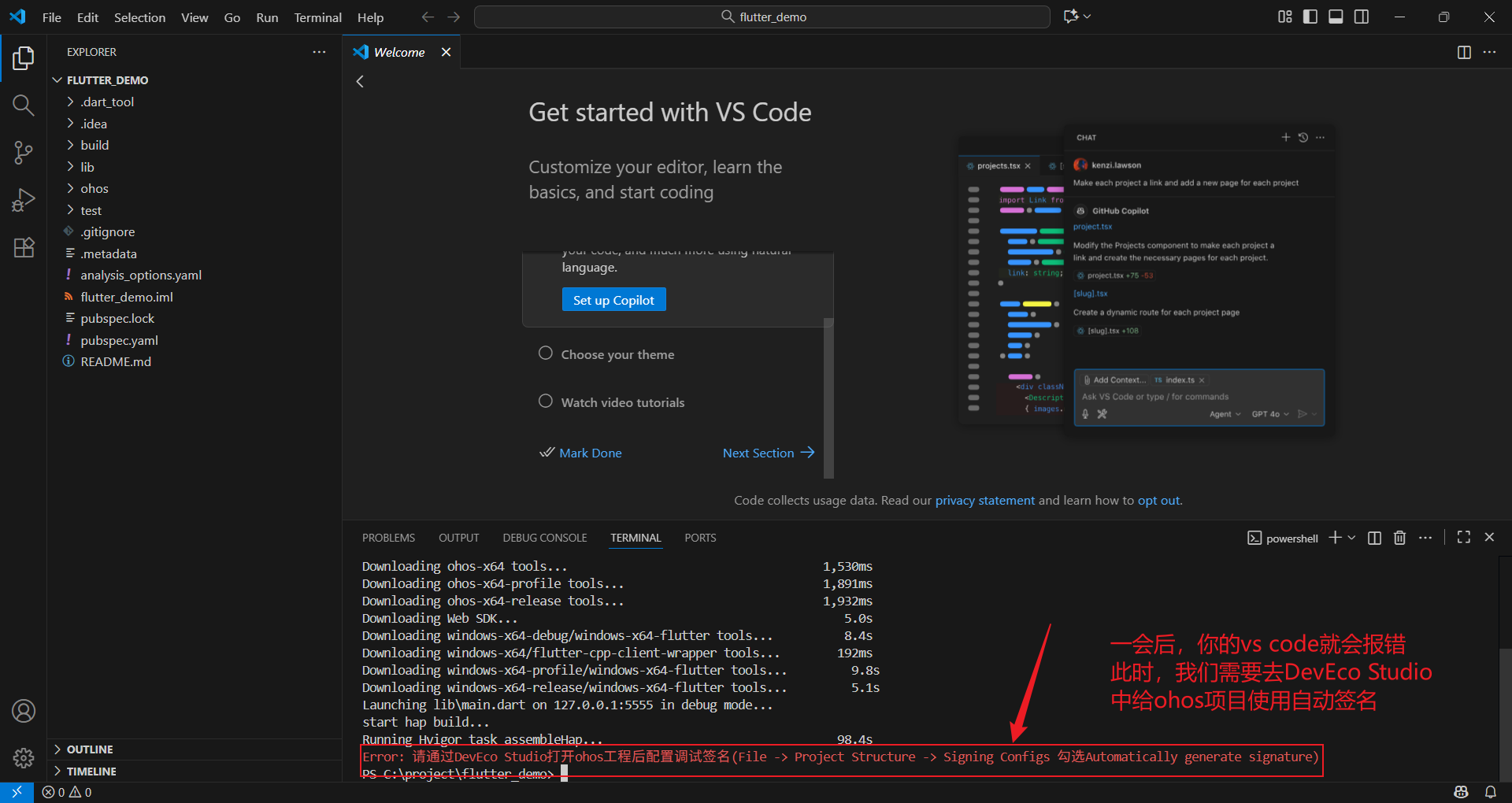Create a new terminal with plus icon
This screenshot has width=1512, height=803.
tap(1335, 537)
